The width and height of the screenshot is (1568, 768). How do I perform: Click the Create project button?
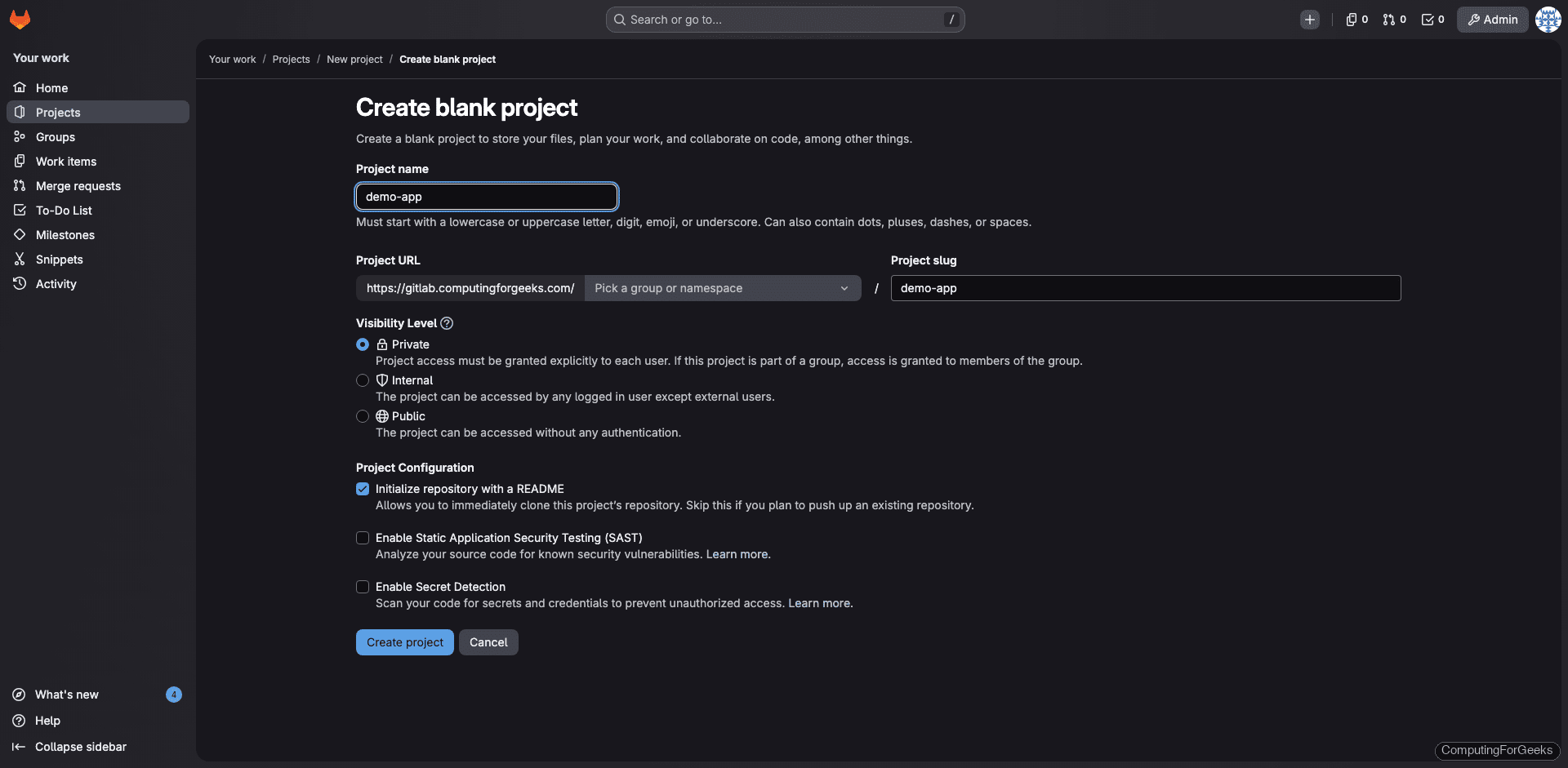[x=404, y=642]
